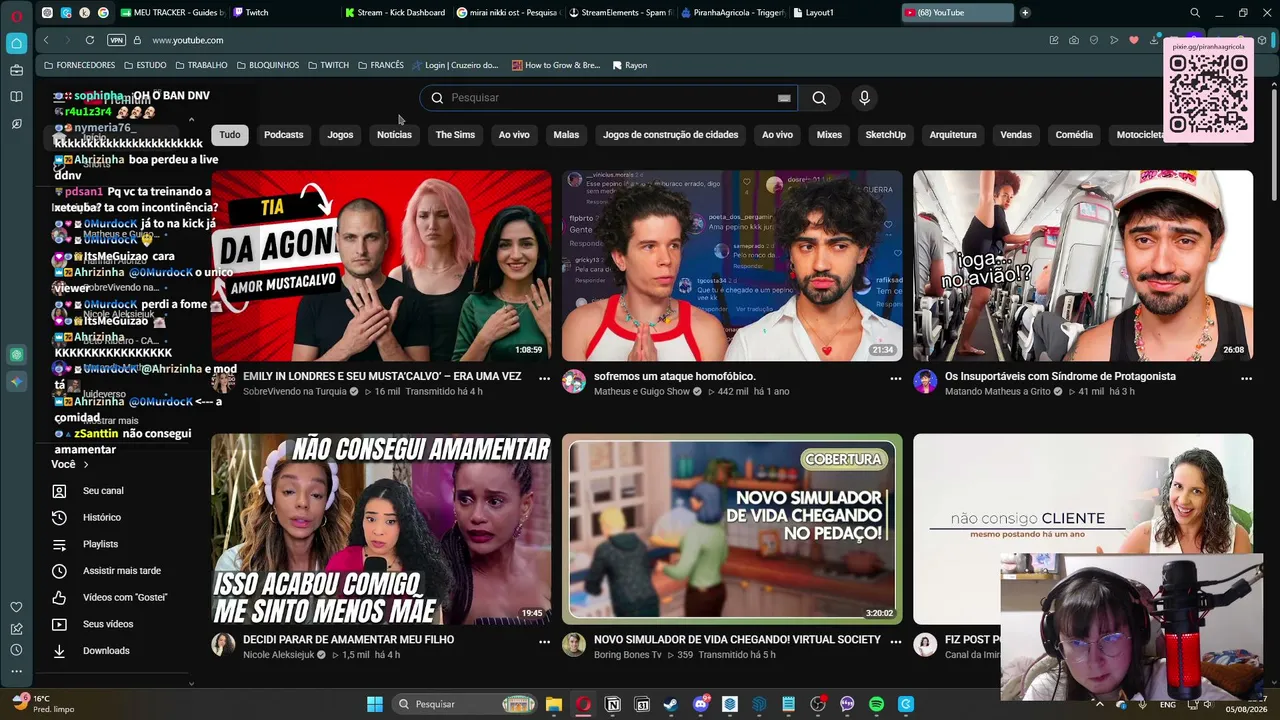Open the Virtual Society livestream thumbnail
The height and width of the screenshot is (720, 1280).
click(732, 528)
